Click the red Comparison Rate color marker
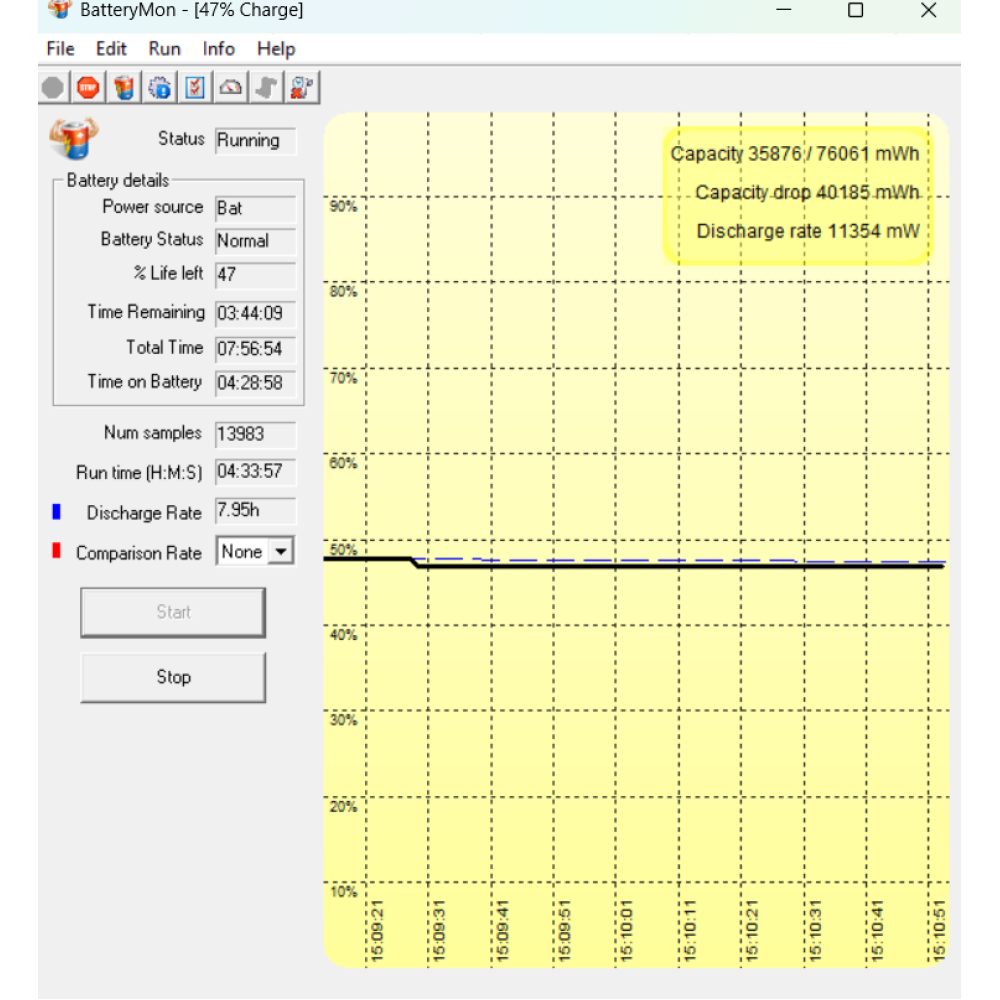1000x1000 pixels. tap(57, 550)
